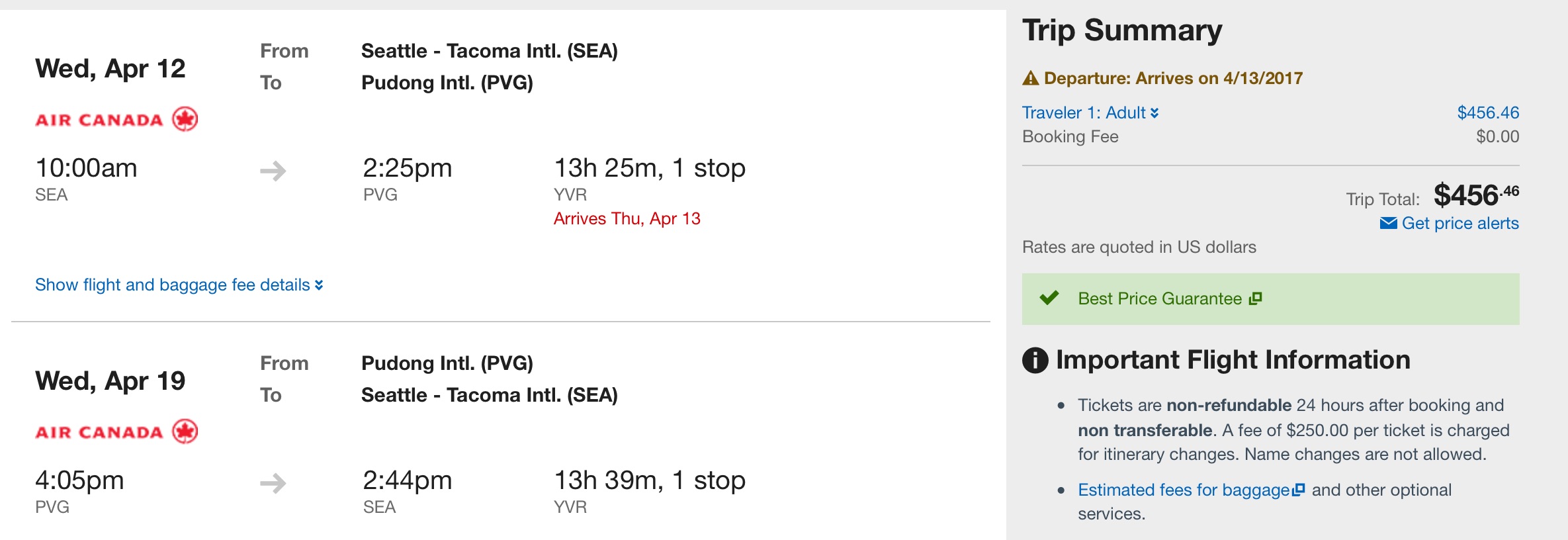The width and height of the screenshot is (1568, 540).
Task: Click the Arrives Thu, Apr 13 red notice
Action: pos(627,218)
